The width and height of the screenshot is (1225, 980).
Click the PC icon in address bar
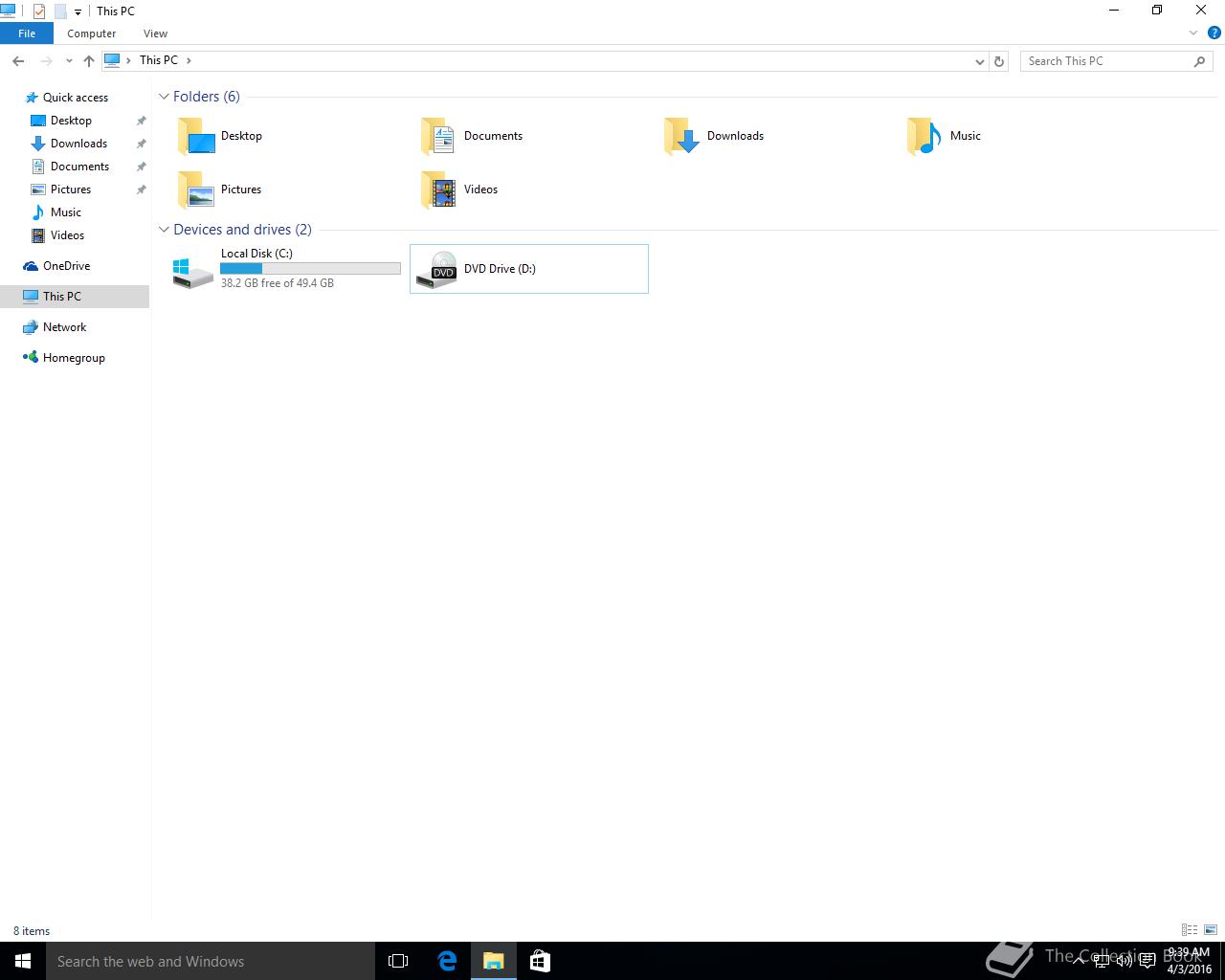point(112,60)
